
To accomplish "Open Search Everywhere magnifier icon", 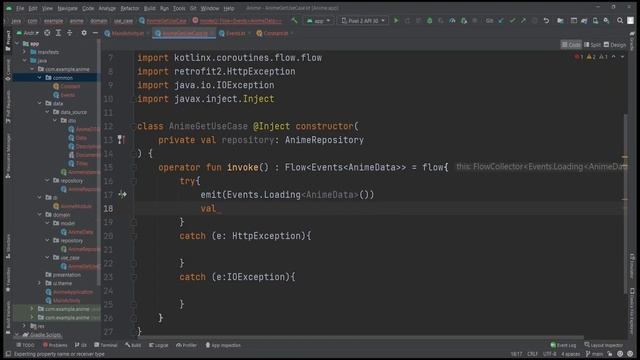I will [x=620, y=20].
